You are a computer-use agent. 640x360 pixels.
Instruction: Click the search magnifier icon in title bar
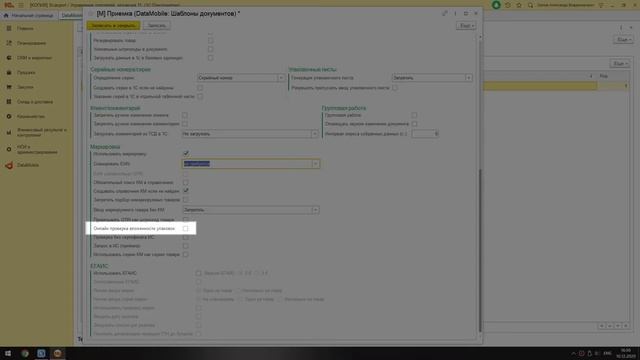click(x=530, y=5)
